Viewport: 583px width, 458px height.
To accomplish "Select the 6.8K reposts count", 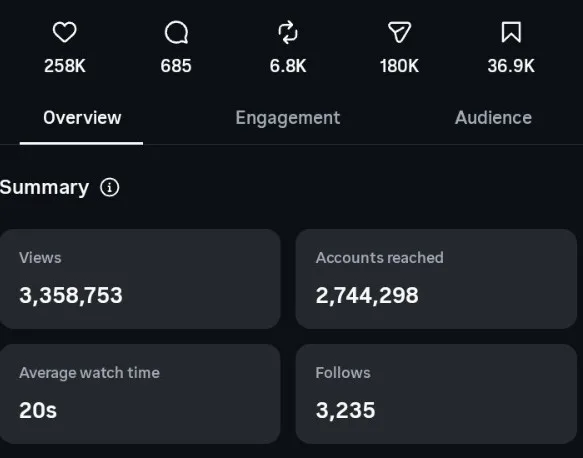I will pyautogui.click(x=288, y=66).
